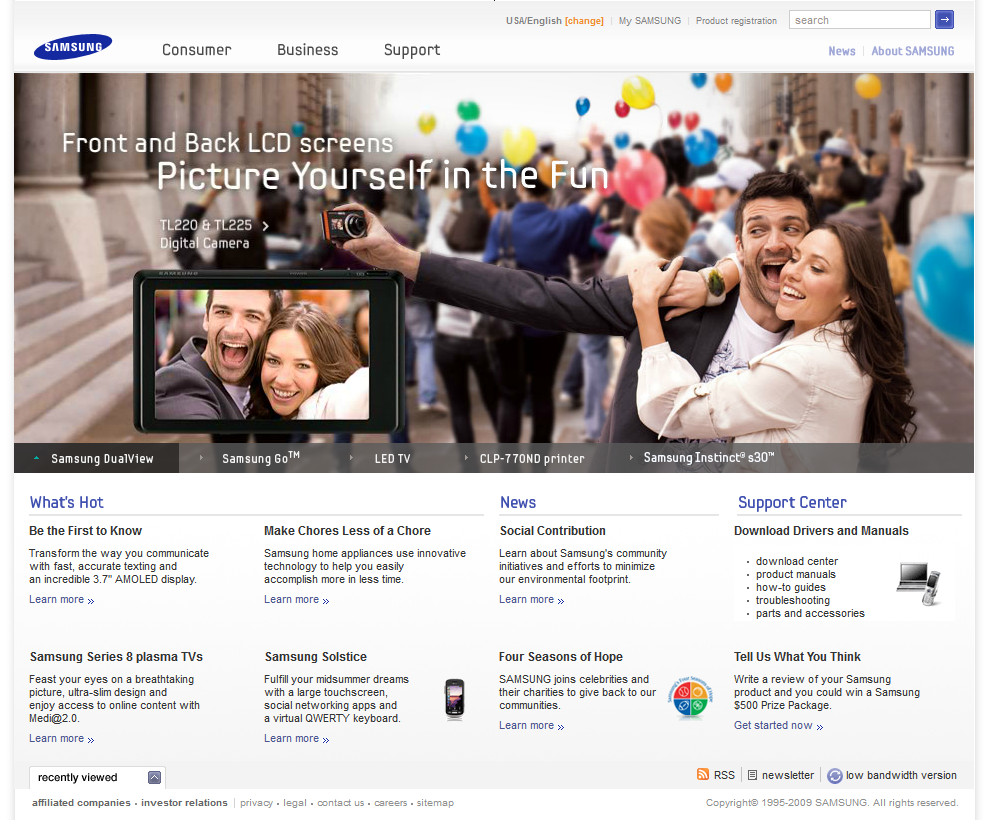Click the search submit arrow button
The height and width of the screenshot is (820, 990).
(x=944, y=20)
